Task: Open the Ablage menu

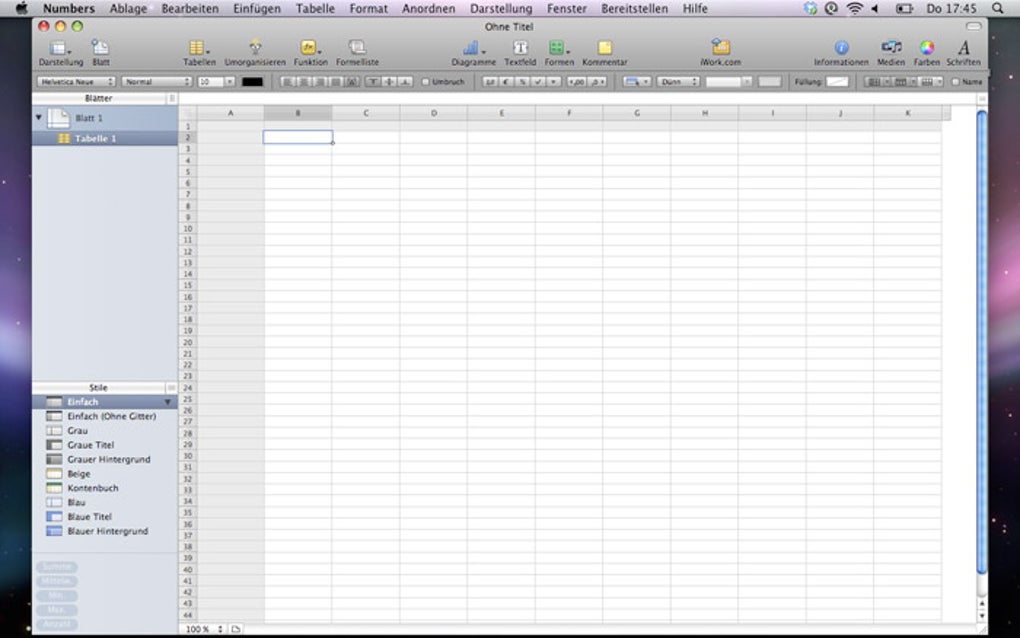Action: [x=128, y=8]
